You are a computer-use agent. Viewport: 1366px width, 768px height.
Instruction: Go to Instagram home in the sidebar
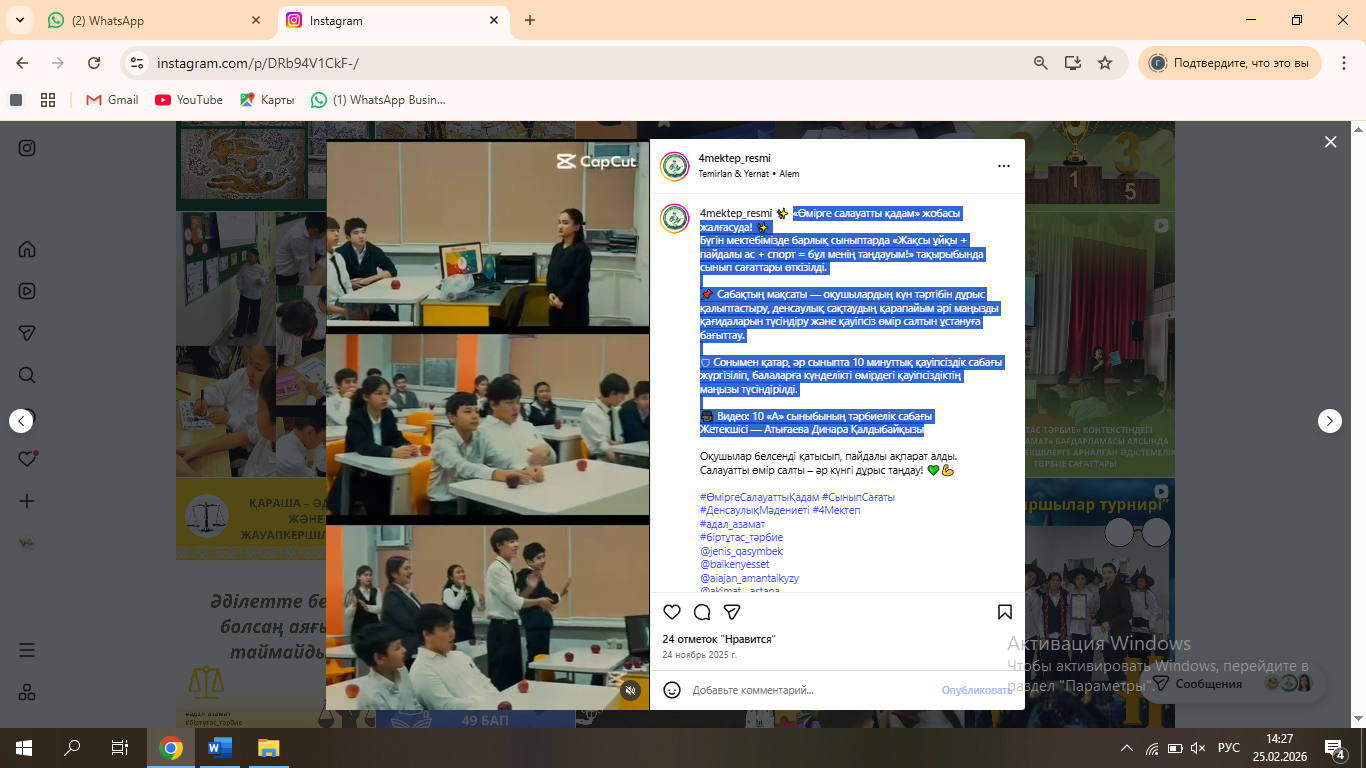(x=27, y=249)
